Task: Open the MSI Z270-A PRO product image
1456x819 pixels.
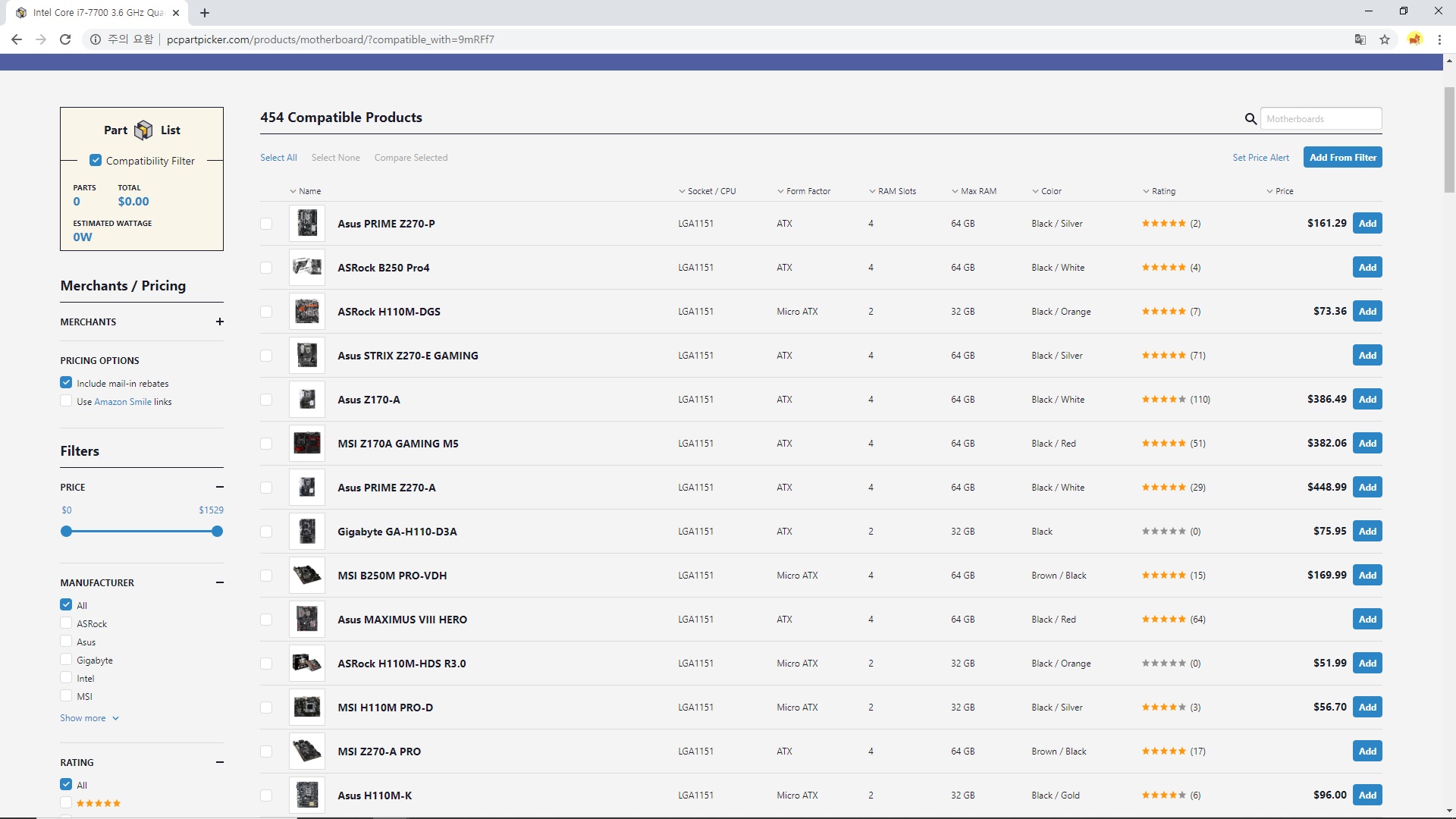Action: pos(307,752)
